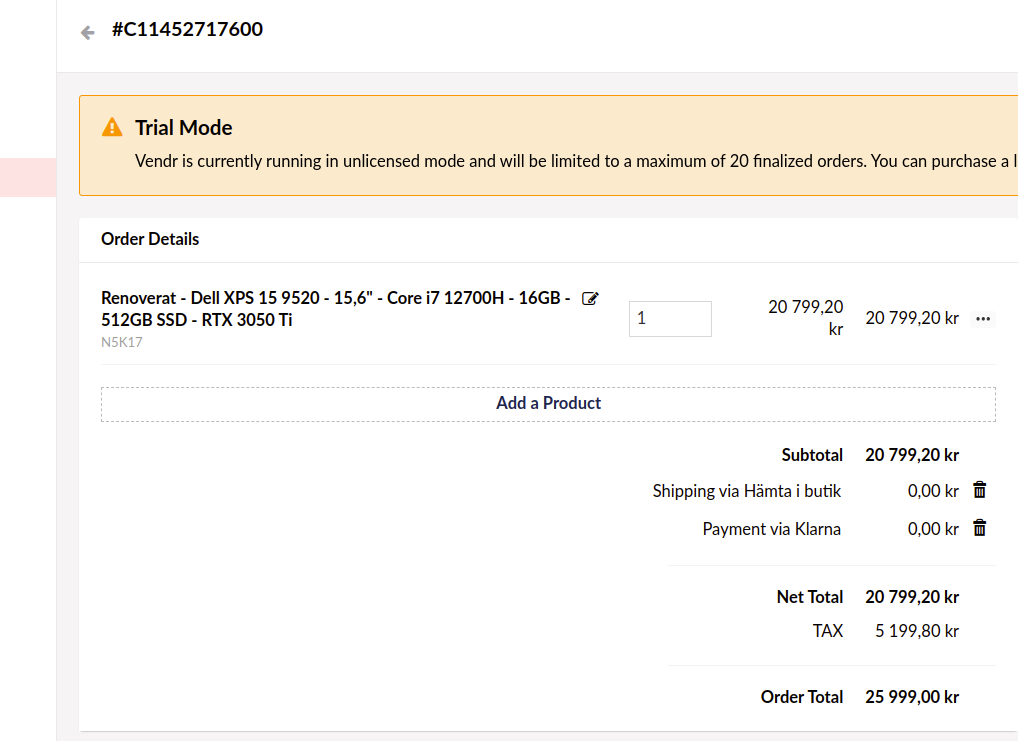The height and width of the screenshot is (741, 1018).
Task: Remove the Klarna payment via trash icon
Action: (x=979, y=528)
